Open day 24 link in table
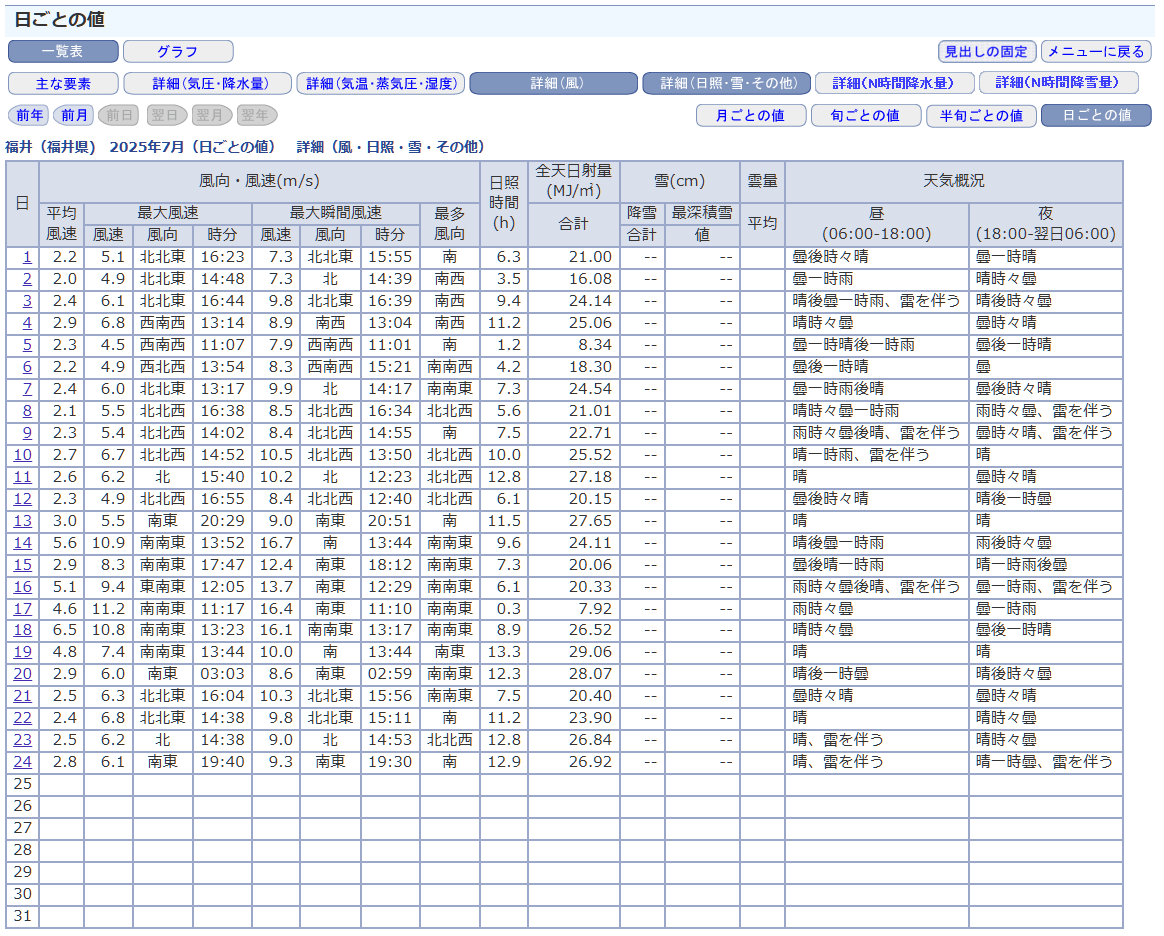Screen dimensions: 1164x936 [x=22, y=763]
